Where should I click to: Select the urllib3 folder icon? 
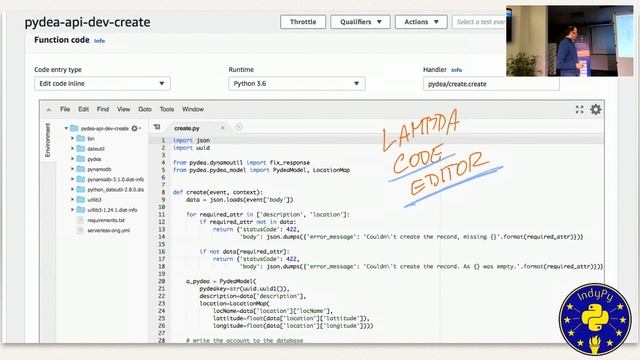[81, 200]
